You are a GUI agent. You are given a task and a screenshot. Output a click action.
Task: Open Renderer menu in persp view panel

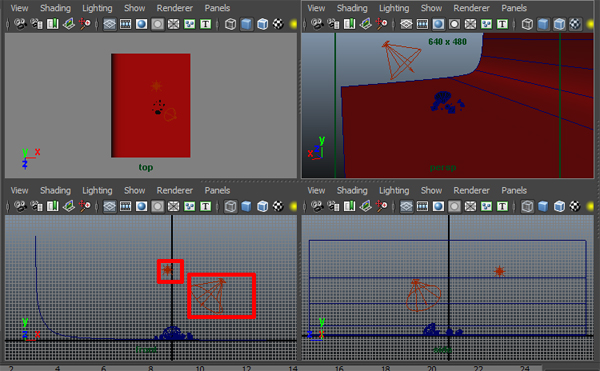[471, 8]
